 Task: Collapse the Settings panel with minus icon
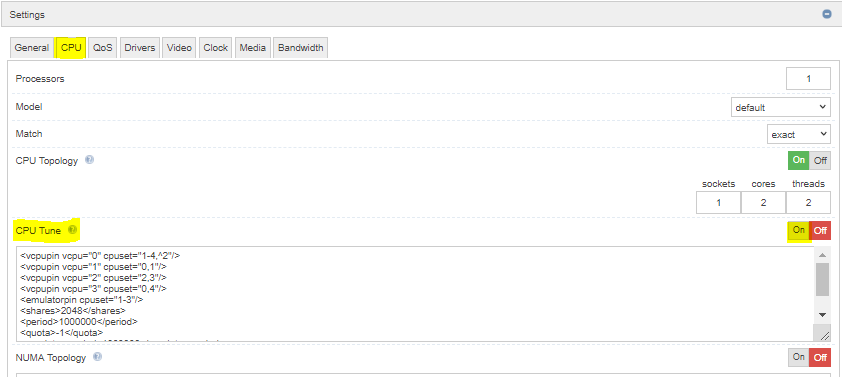click(x=827, y=14)
